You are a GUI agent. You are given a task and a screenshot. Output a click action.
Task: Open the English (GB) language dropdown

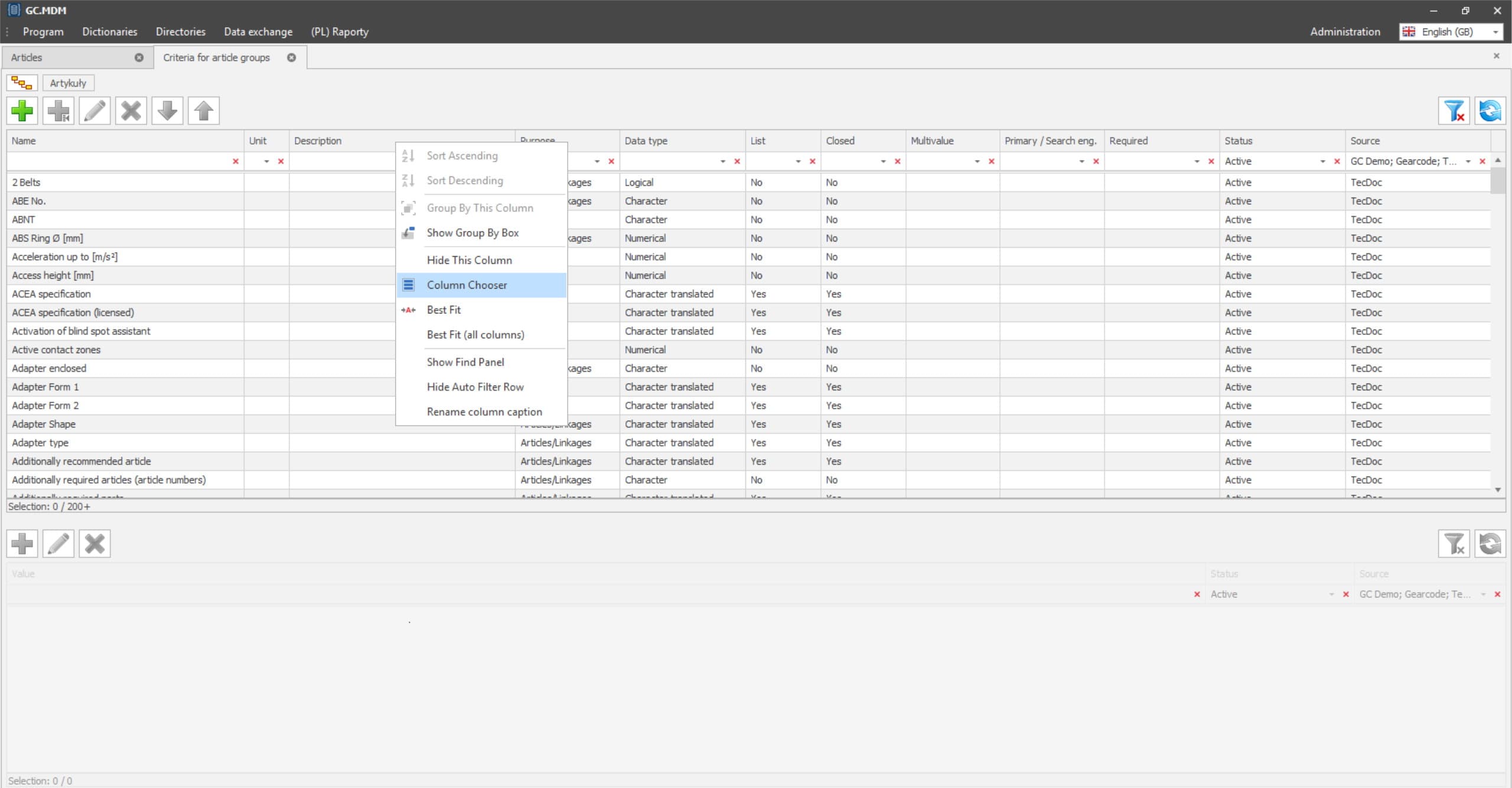tap(1495, 32)
